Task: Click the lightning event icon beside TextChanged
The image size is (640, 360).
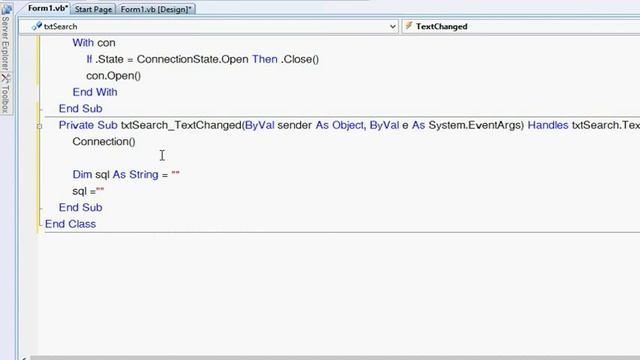Action: coord(409,26)
